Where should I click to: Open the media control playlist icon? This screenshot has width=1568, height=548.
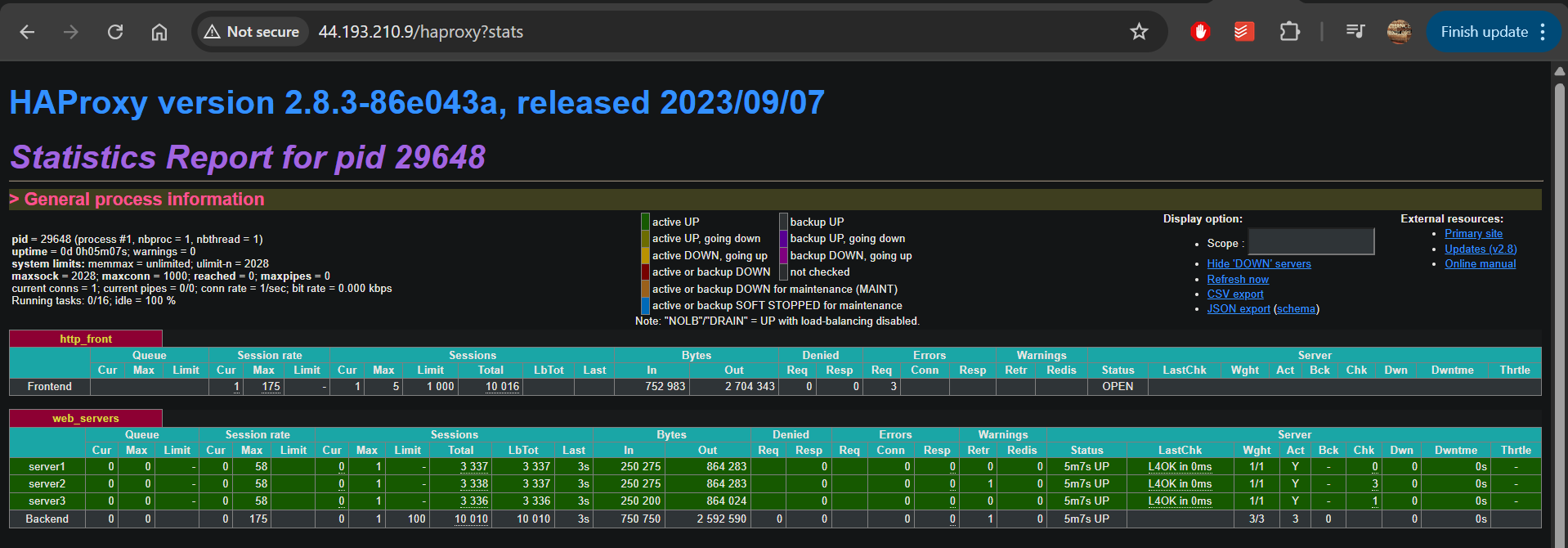click(1355, 32)
